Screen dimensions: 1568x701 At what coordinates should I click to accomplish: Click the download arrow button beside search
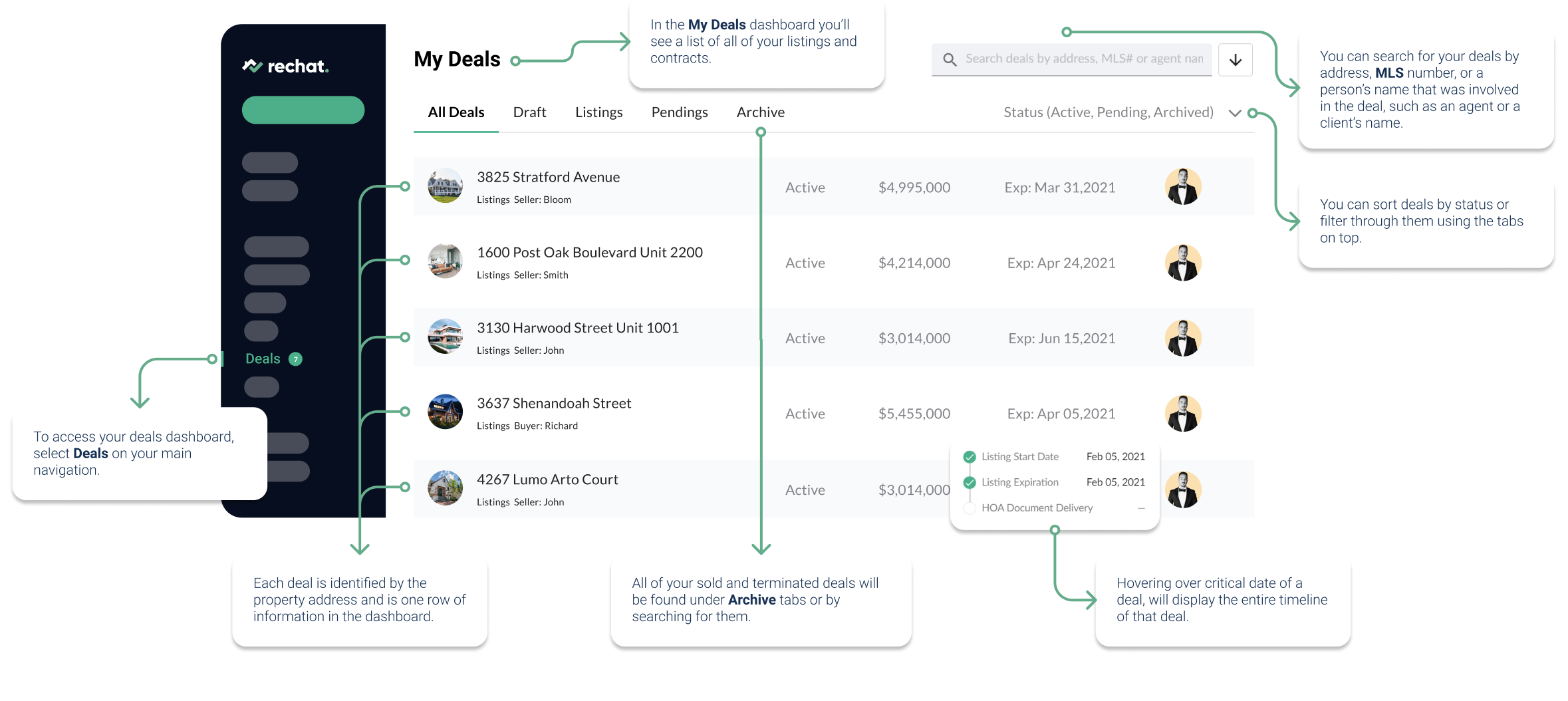point(1236,60)
